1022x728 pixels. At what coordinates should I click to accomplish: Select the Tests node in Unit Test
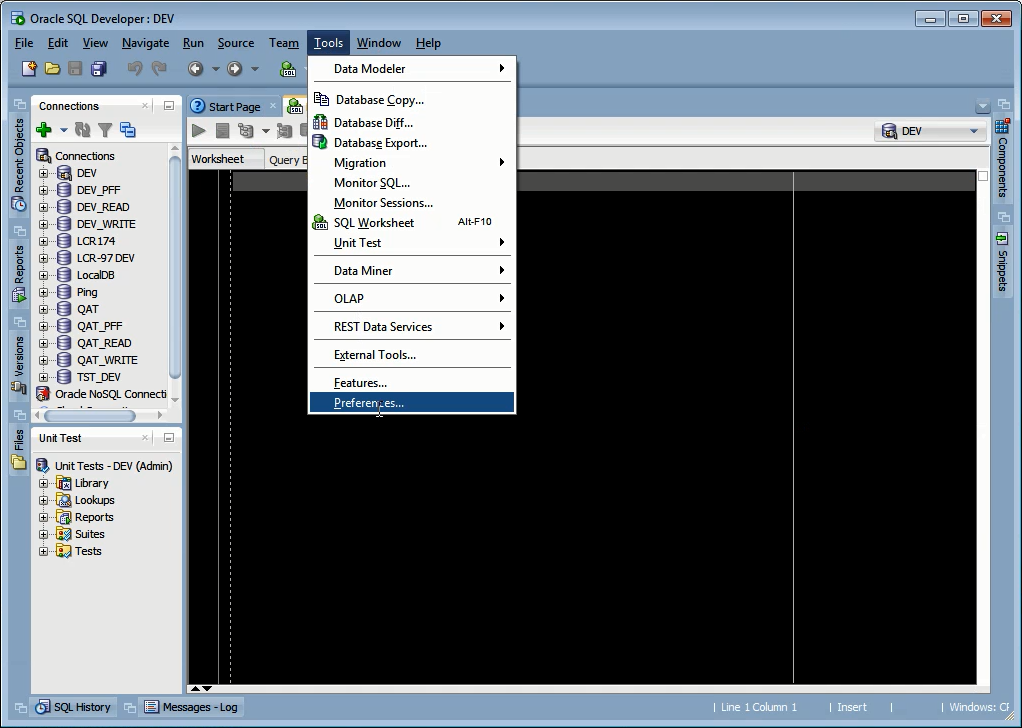click(88, 551)
